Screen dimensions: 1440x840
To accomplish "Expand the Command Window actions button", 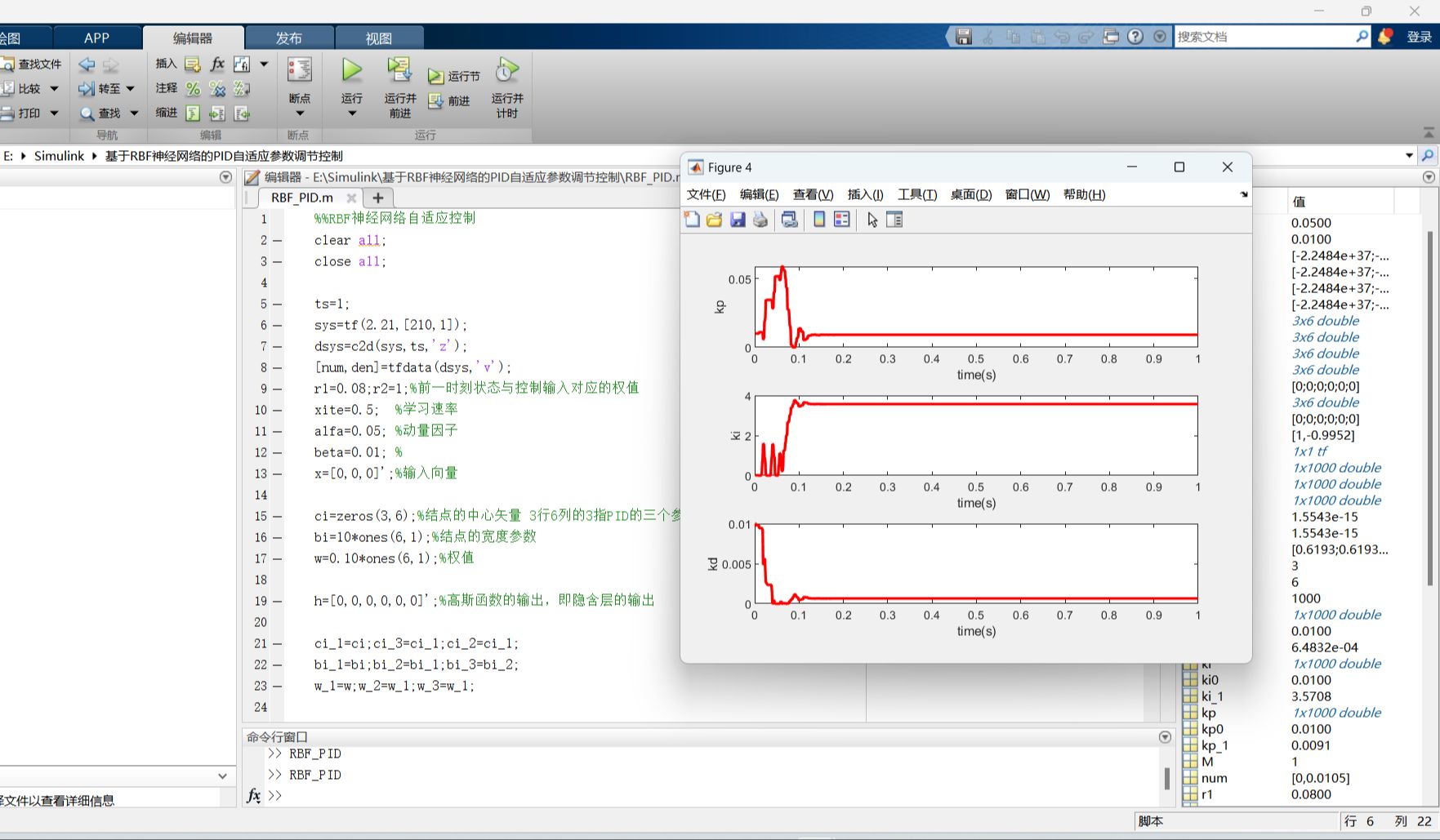I will point(1165,737).
